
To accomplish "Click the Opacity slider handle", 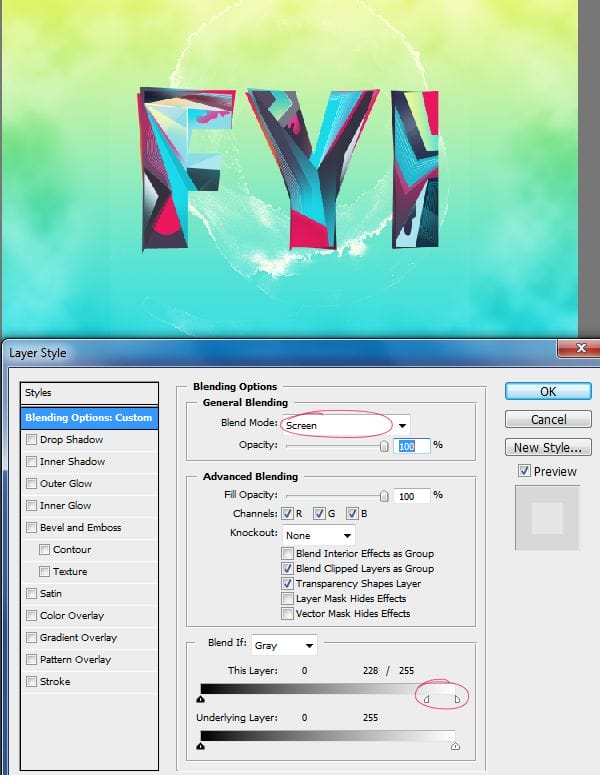I will tap(384, 446).
